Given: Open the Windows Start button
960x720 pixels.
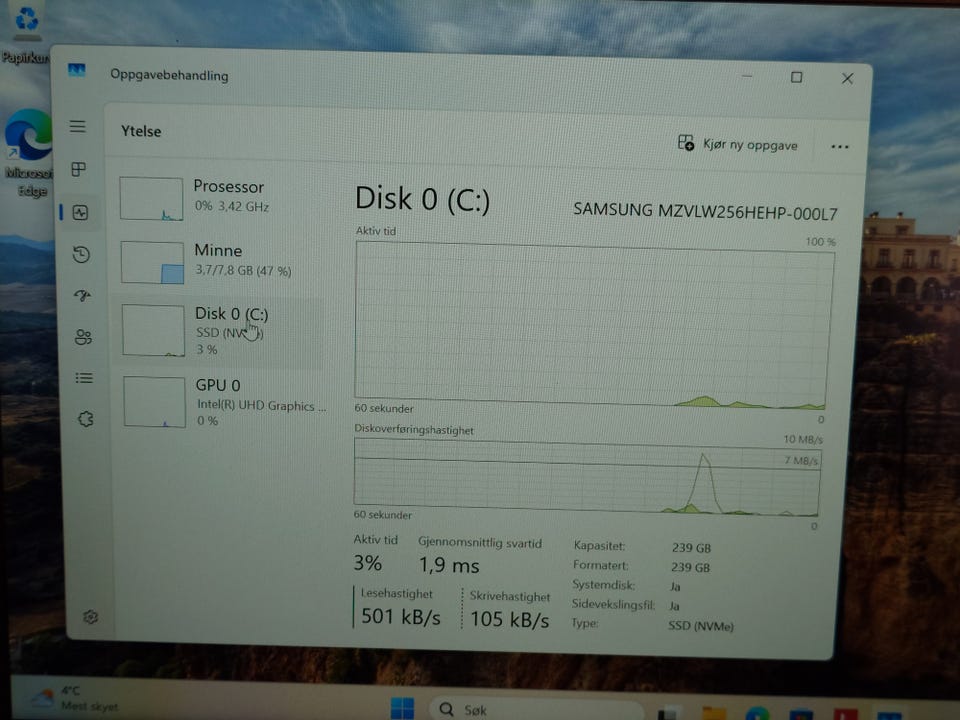Looking at the screenshot, I should pos(402,708).
